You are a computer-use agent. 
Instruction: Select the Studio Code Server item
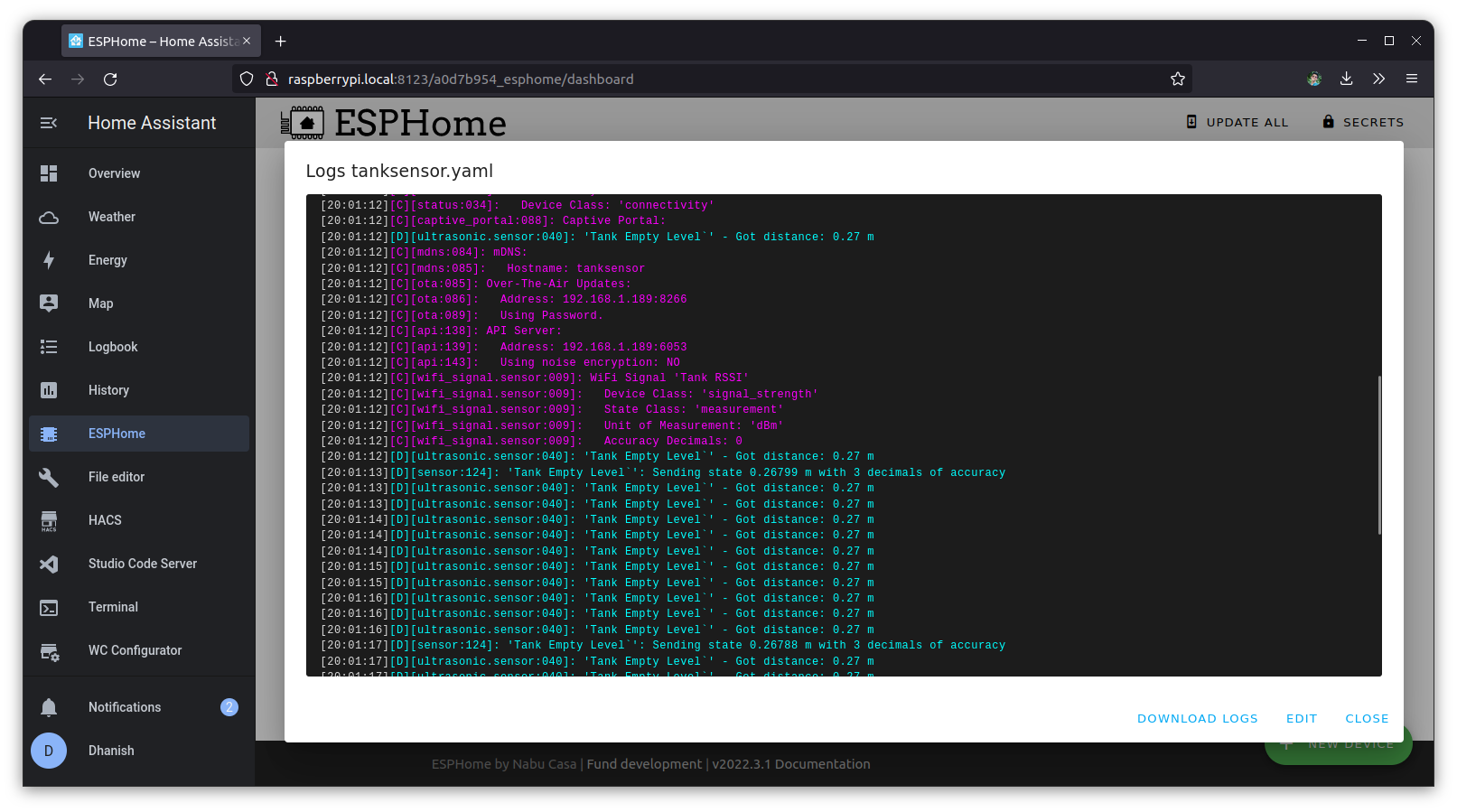[x=139, y=564]
